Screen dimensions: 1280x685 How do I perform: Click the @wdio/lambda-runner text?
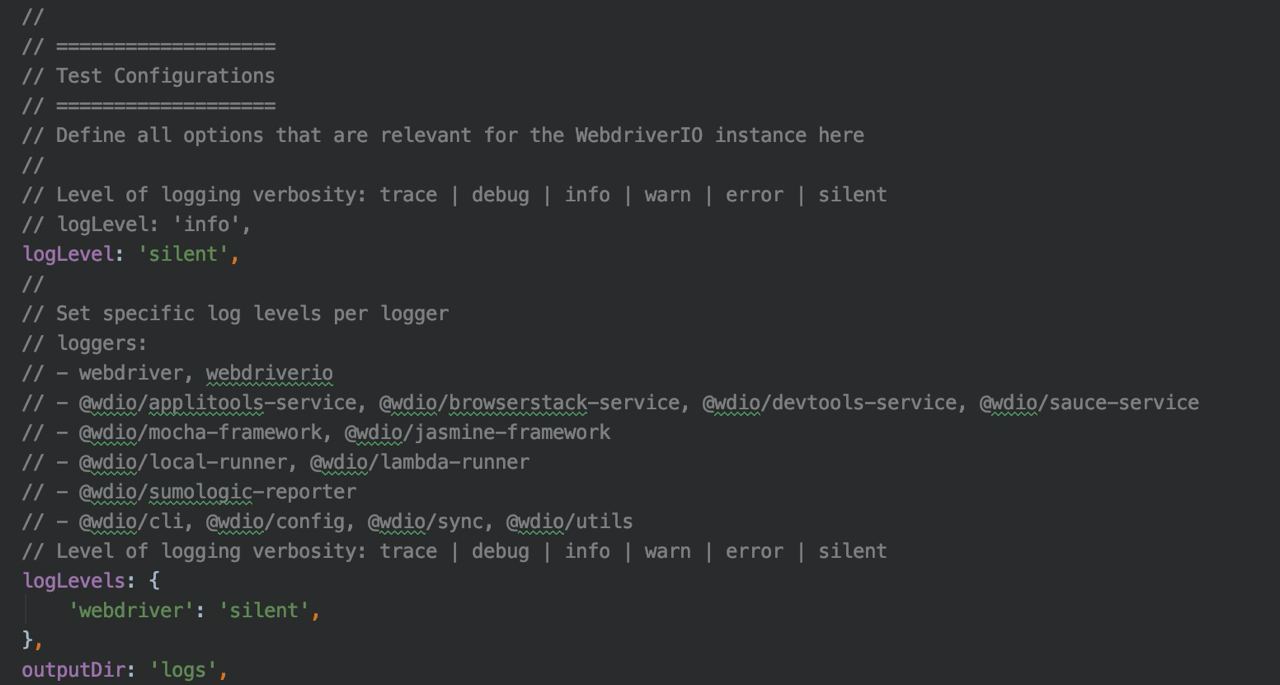(419, 462)
